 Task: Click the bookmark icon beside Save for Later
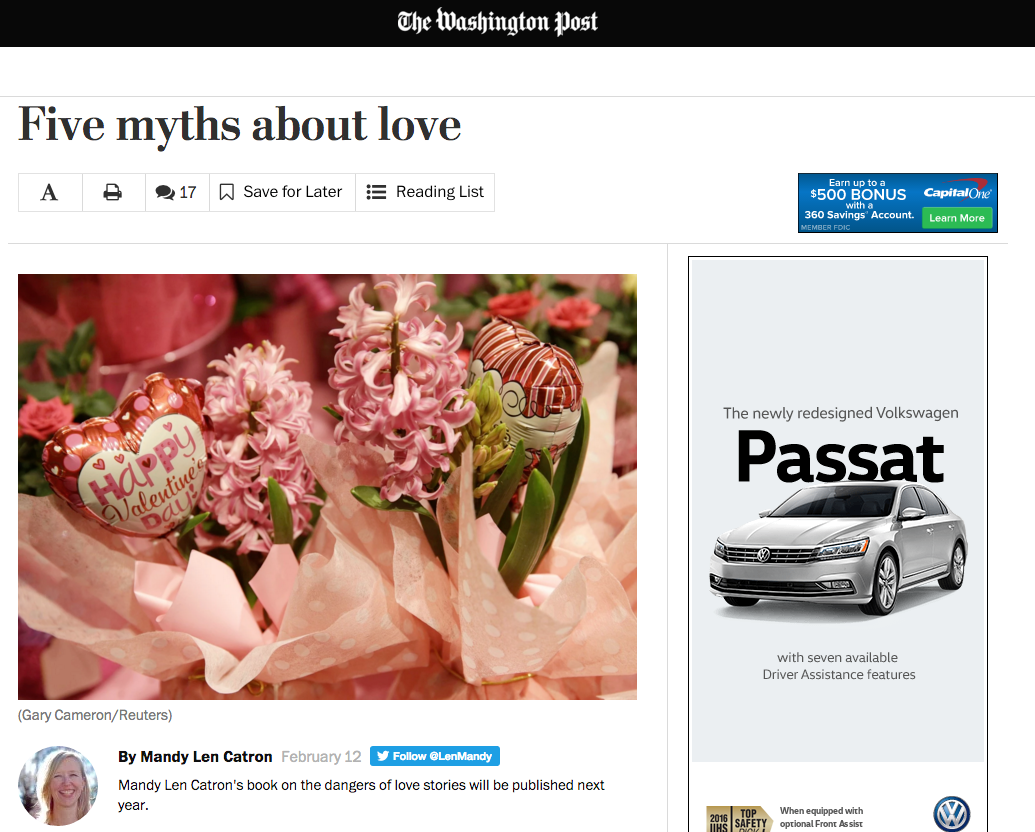click(227, 192)
